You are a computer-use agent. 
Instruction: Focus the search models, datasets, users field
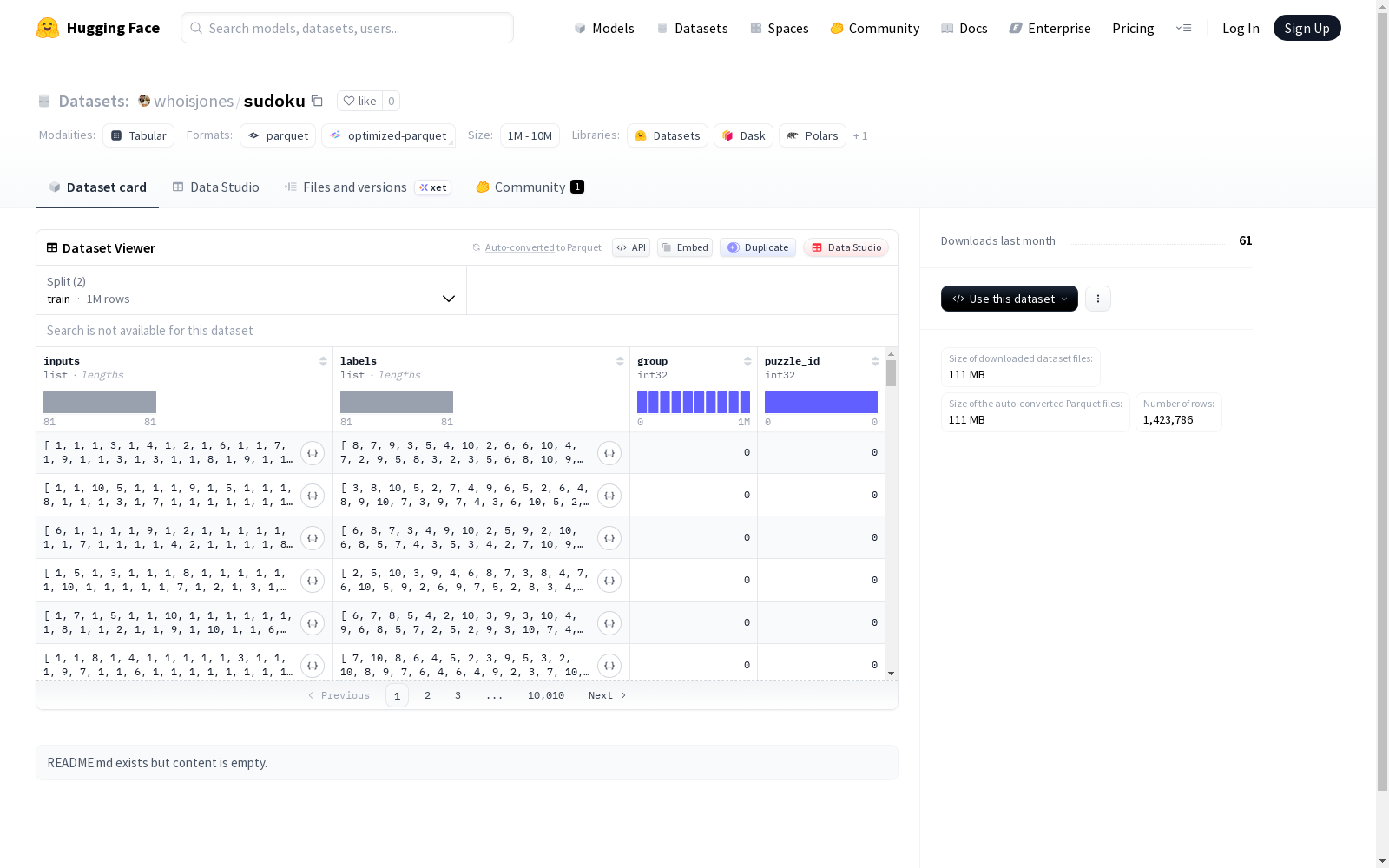pos(347,28)
